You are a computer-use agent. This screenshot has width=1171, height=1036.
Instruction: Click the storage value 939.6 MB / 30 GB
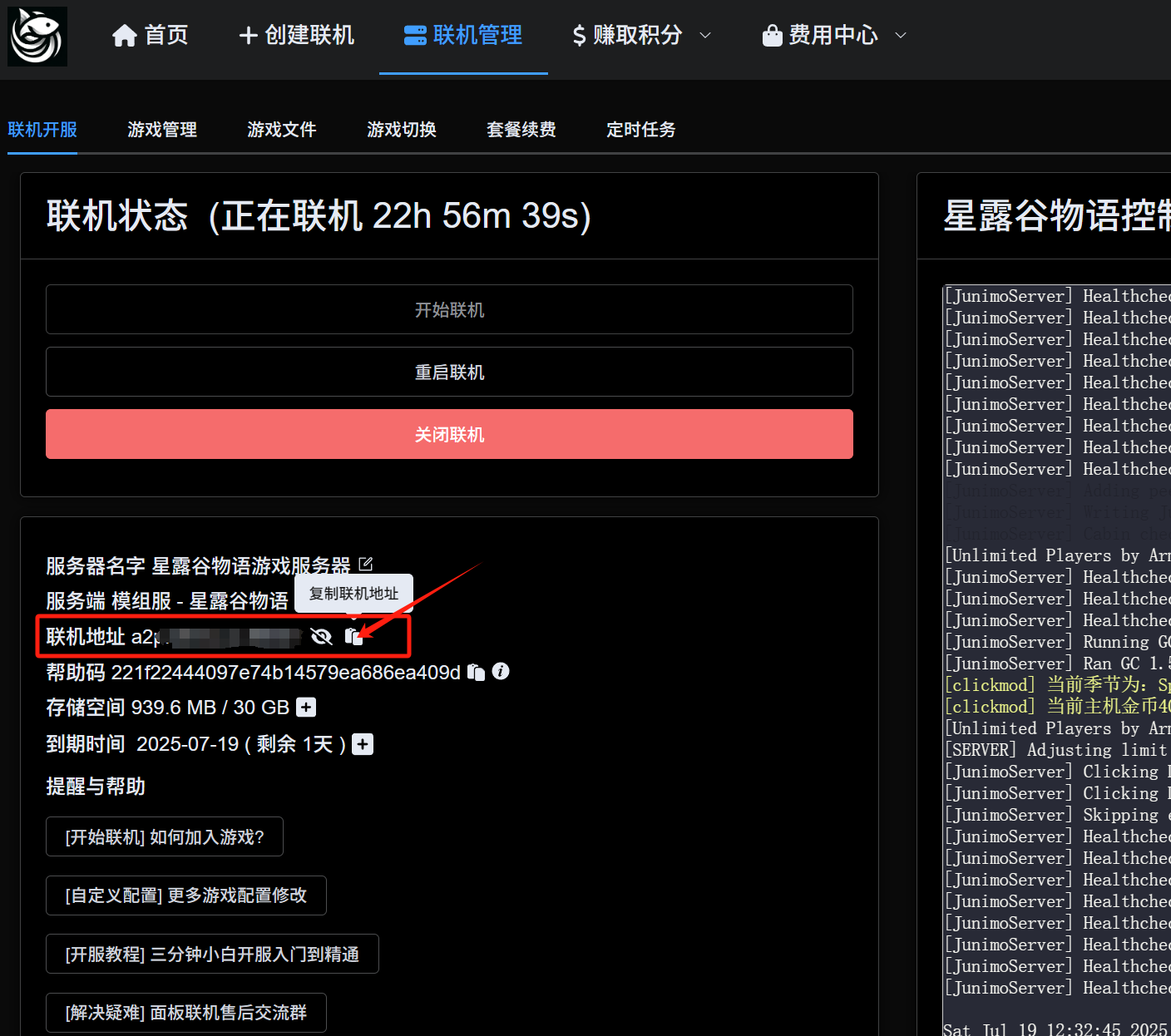coord(210,708)
